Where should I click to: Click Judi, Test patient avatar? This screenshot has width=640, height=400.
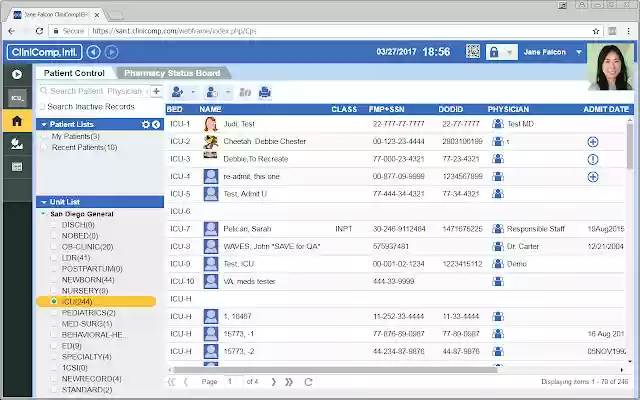[211, 124]
